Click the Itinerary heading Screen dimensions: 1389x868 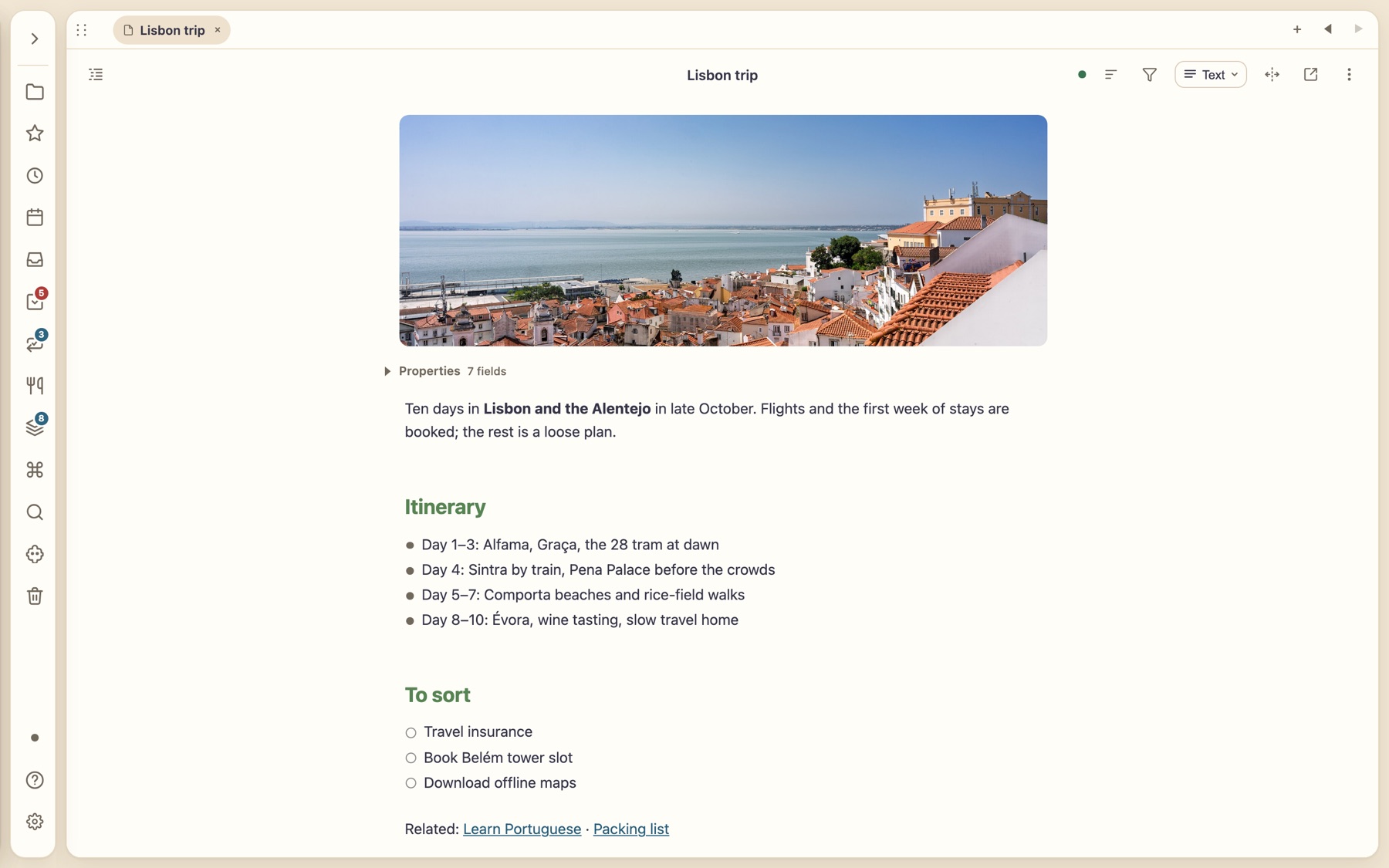pos(445,507)
